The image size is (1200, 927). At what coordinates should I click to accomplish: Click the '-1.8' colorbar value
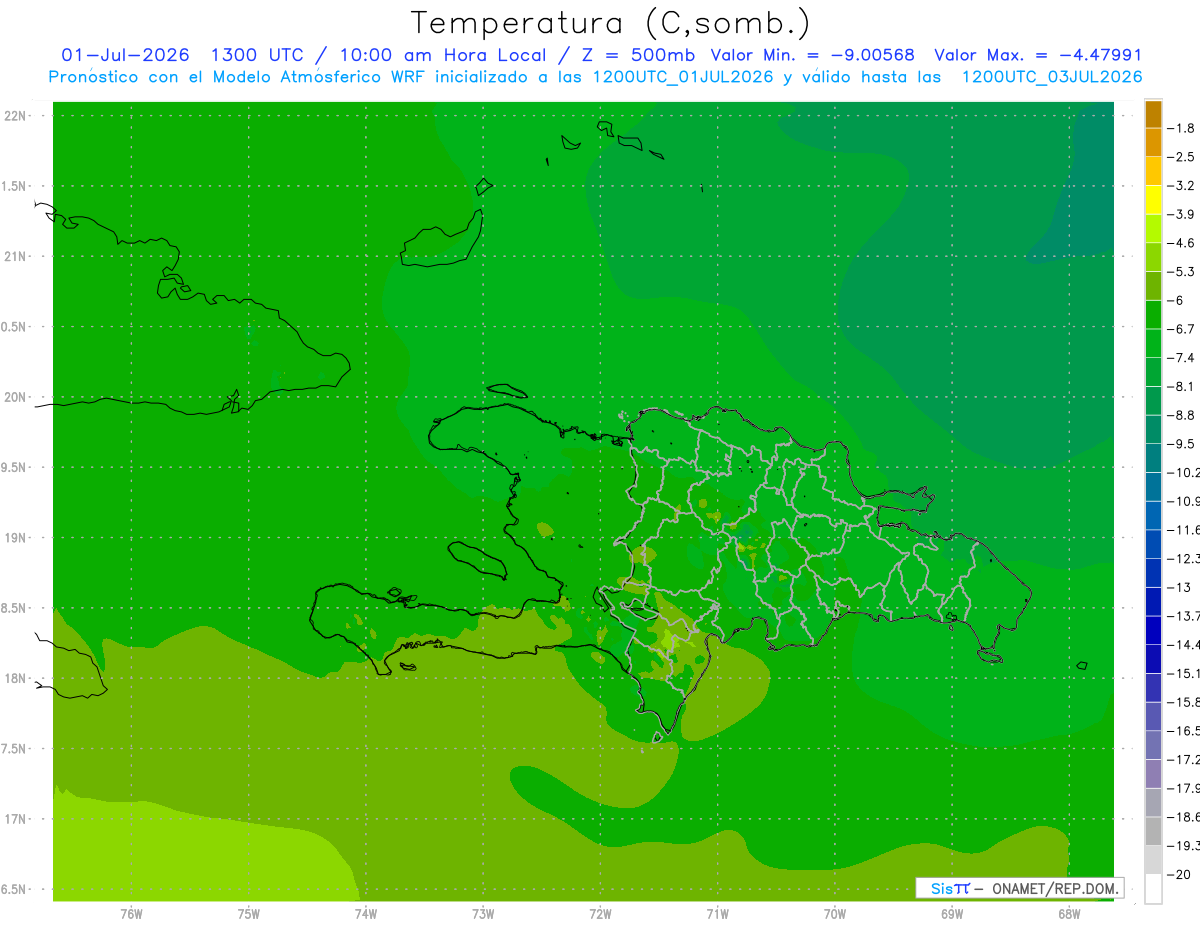(x=1182, y=128)
